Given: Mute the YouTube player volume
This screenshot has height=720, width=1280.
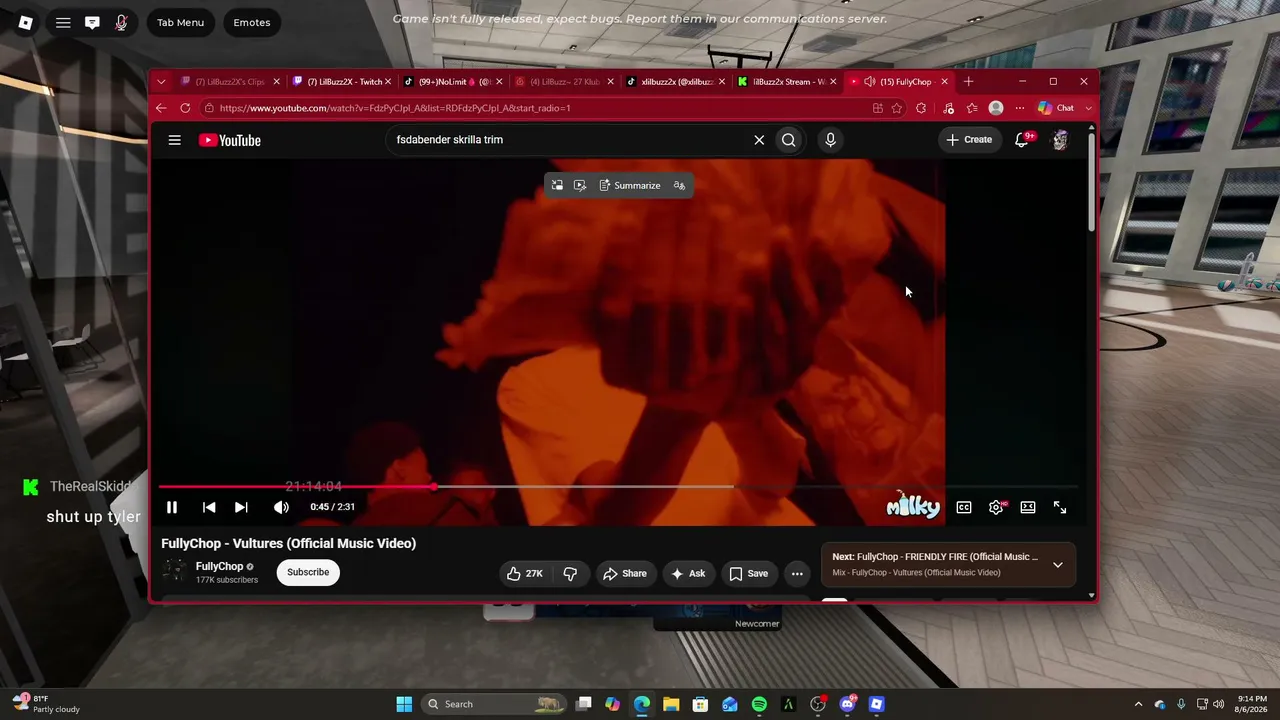Looking at the screenshot, I should point(281,507).
